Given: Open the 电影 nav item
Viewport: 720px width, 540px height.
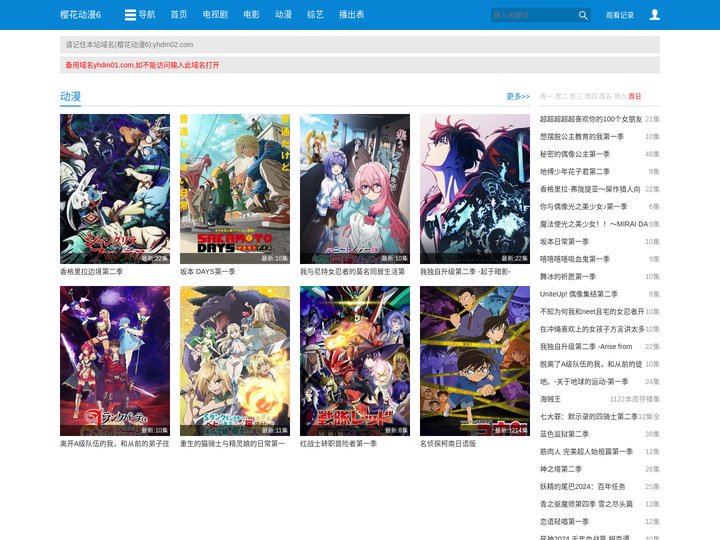Looking at the screenshot, I should 251,15.
